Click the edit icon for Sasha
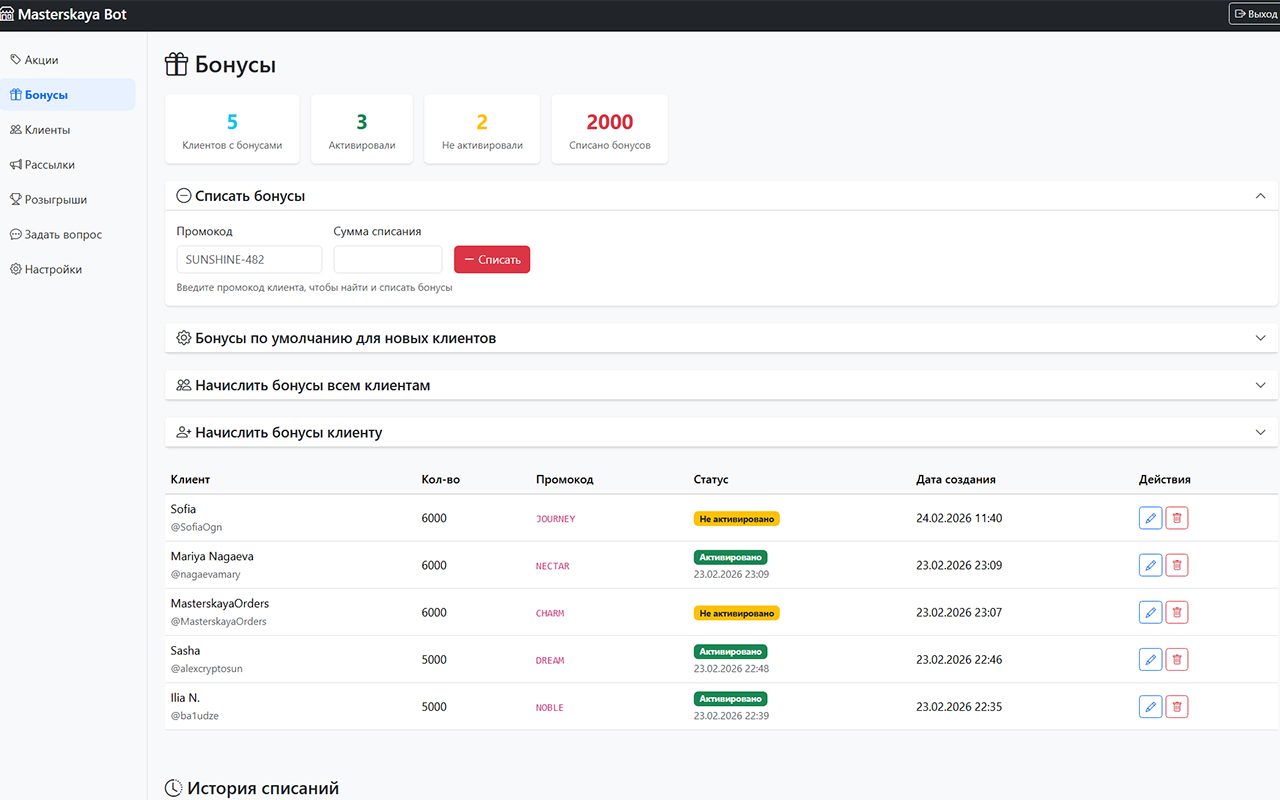 coord(1150,659)
